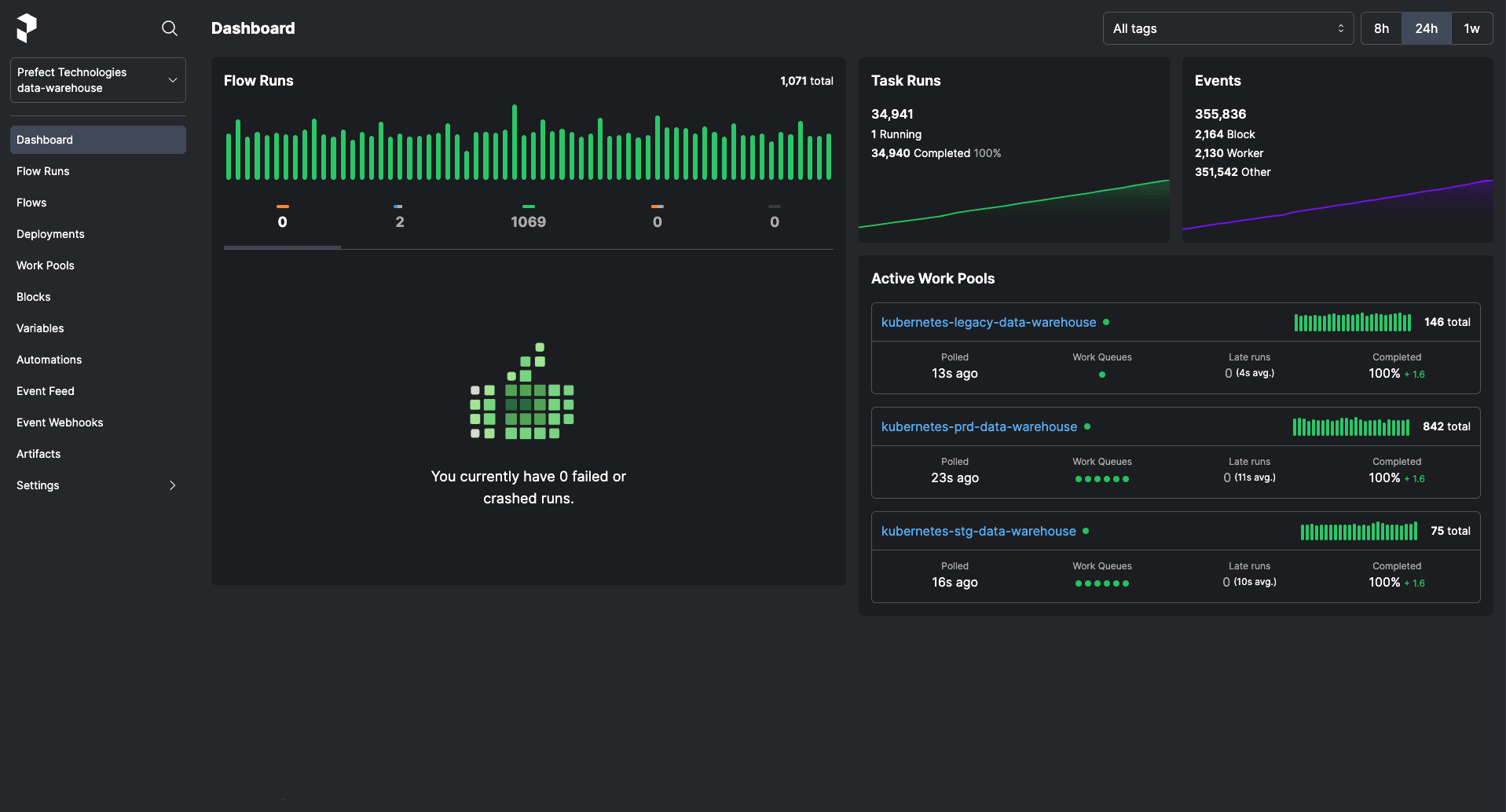Open the All tags dropdown
The width and height of the screenshot is (1506, 812).
click(1227, 28)
